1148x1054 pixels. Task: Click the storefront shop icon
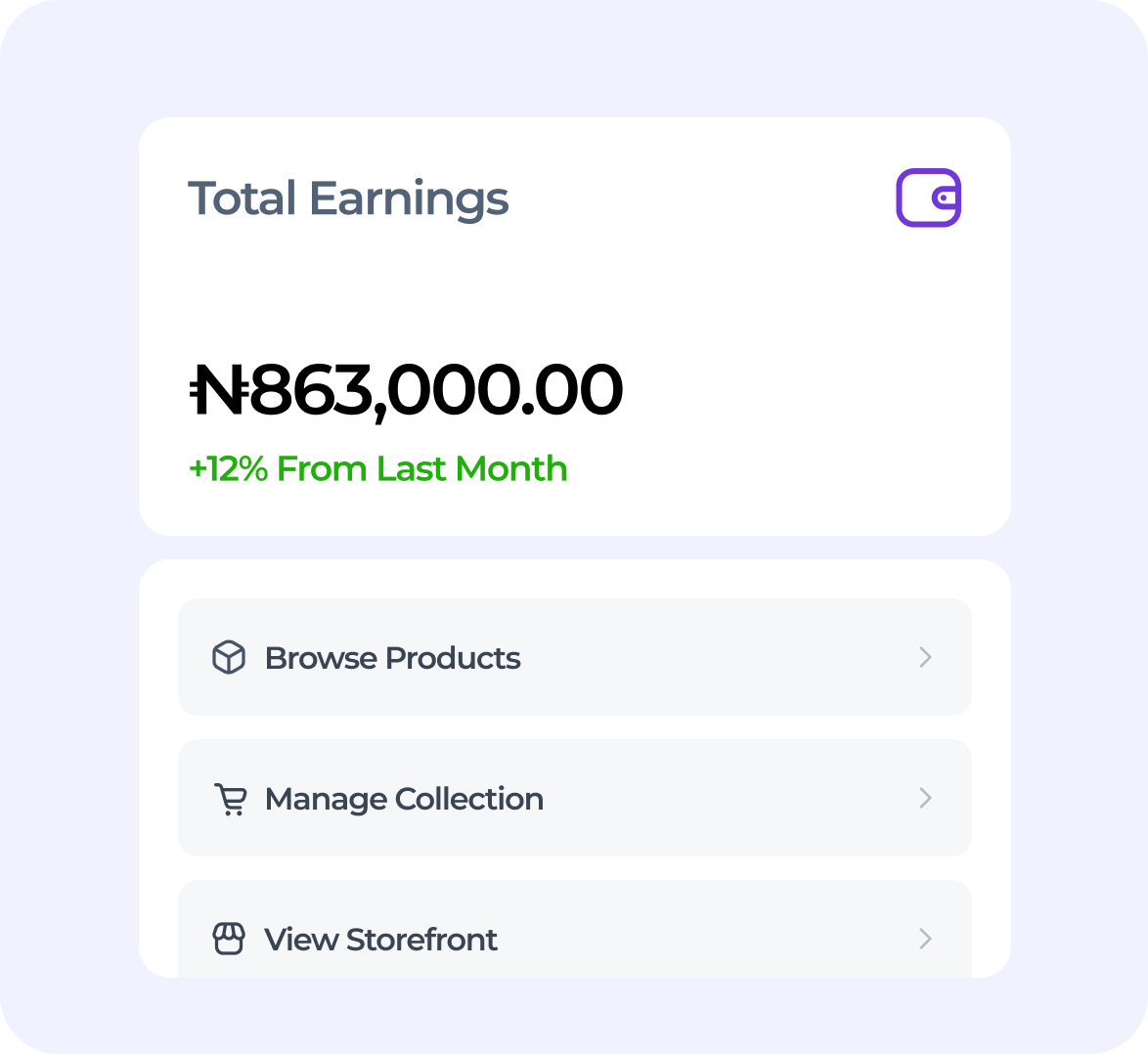pos(229,939)
